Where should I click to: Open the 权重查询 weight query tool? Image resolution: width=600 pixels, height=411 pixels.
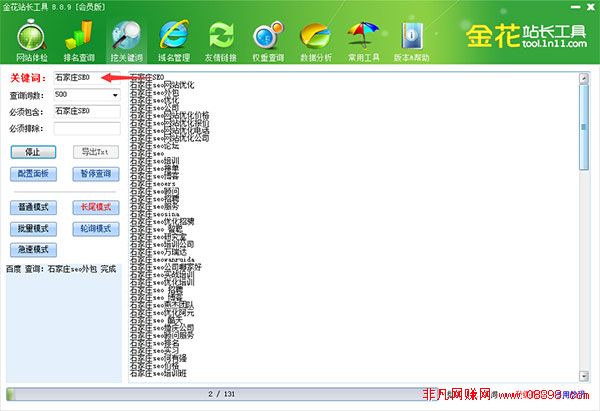click(268, 41)
